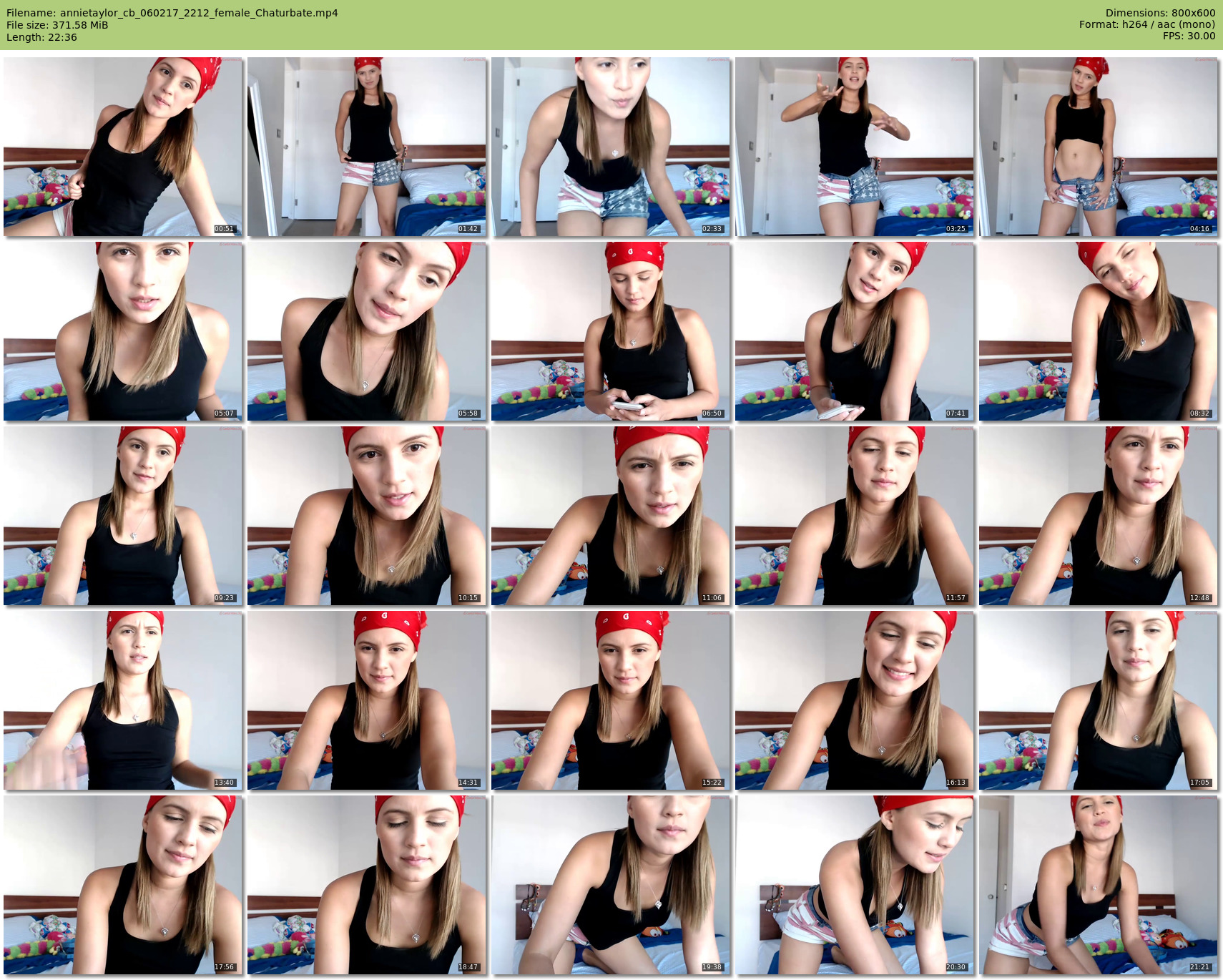Click the 'Format: h264 / aac (mono)' text
Screen dimensions: 1223x980
[x=1147, y=24]
